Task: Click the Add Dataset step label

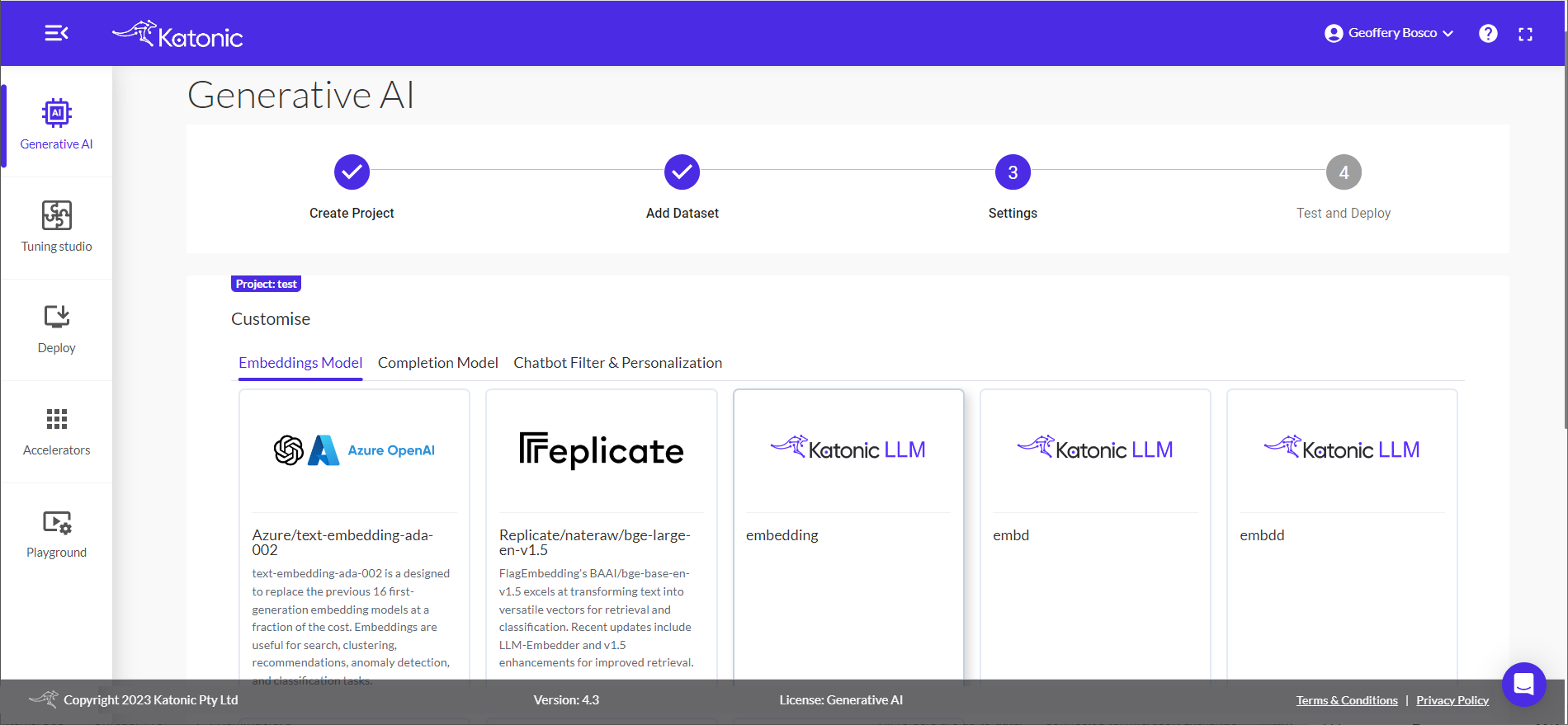Action: tap(682, 213)
